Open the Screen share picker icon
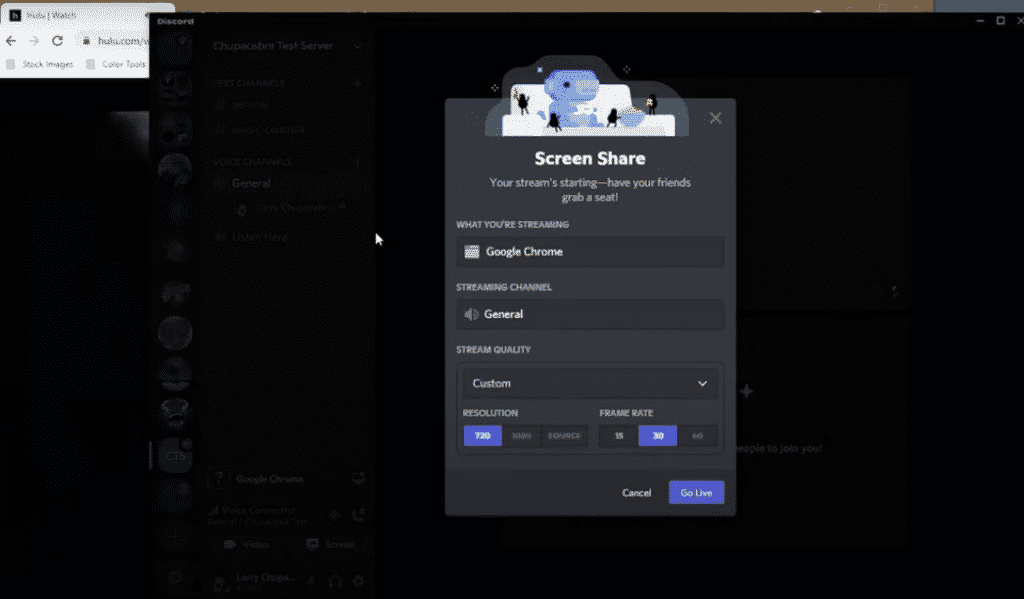 click(358, 478)
